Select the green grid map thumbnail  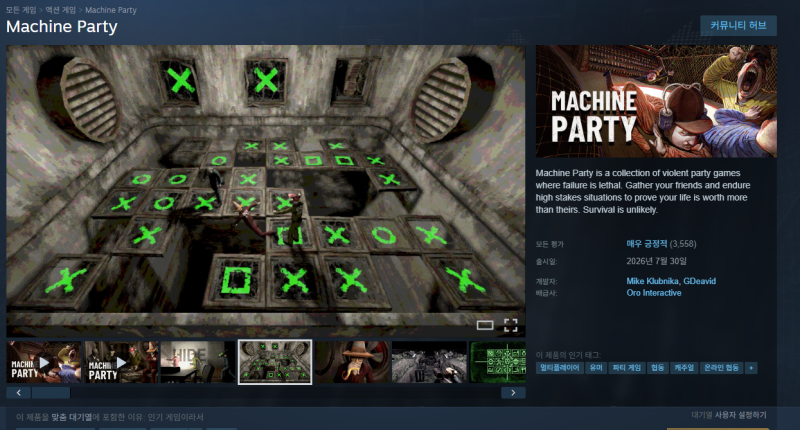(x=497, y=362)
